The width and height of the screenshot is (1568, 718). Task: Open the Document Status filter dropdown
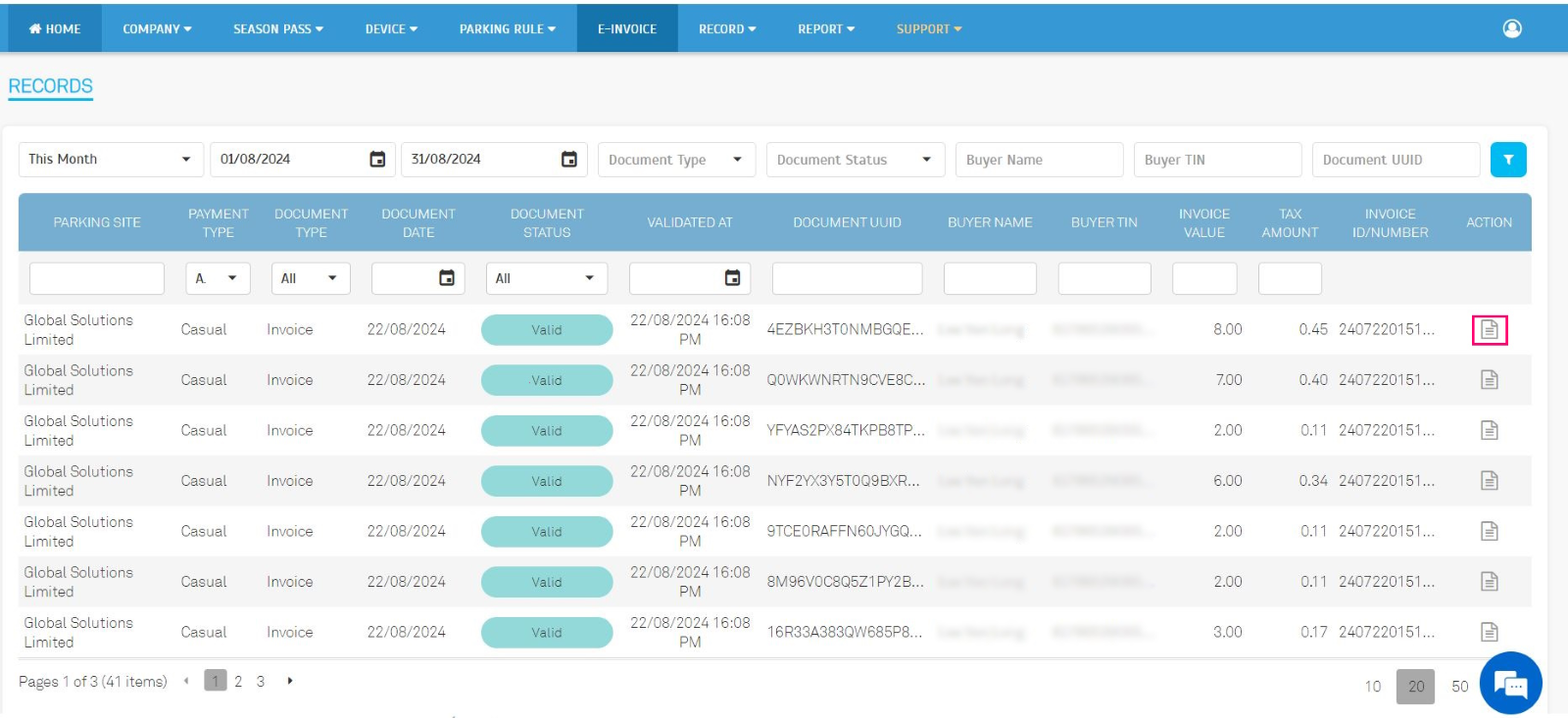point(854,160)
